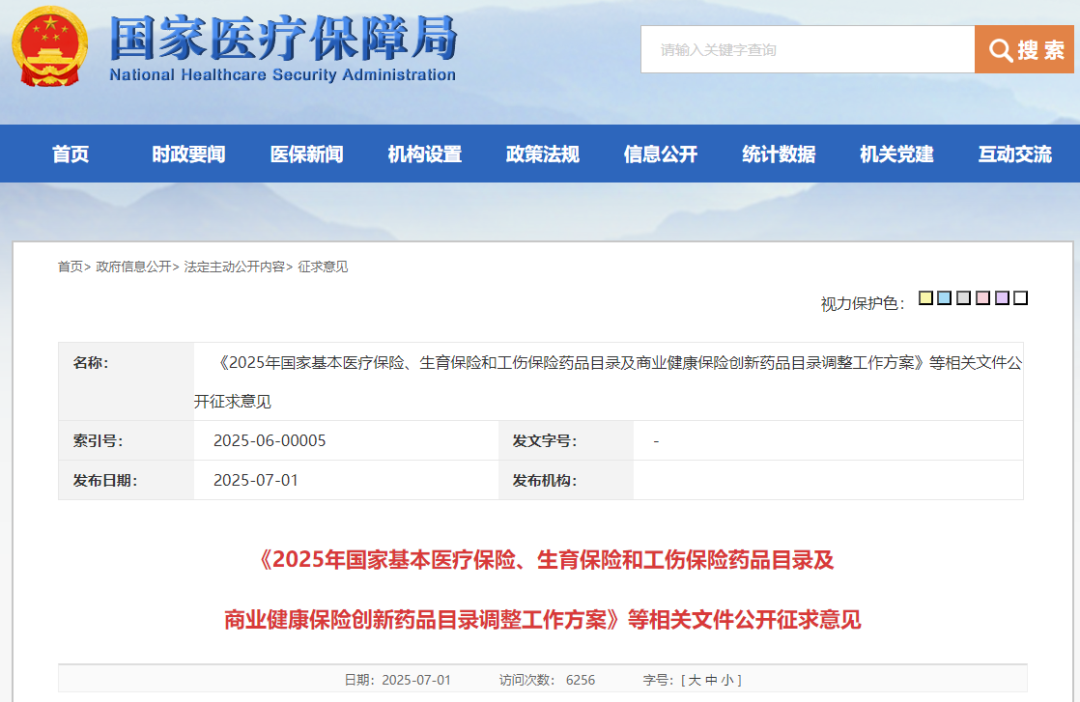Open the 信息公开 section

[x=660, y=154]
